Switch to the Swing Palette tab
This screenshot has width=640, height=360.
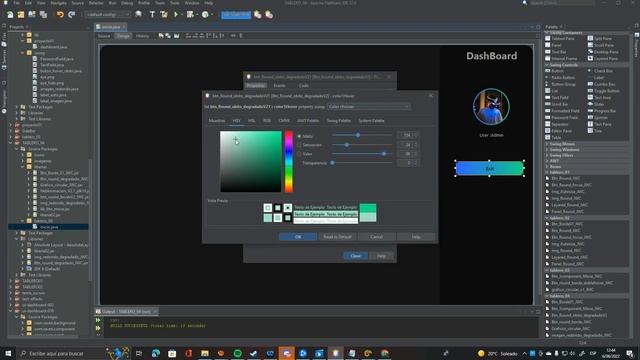point(338,121)
